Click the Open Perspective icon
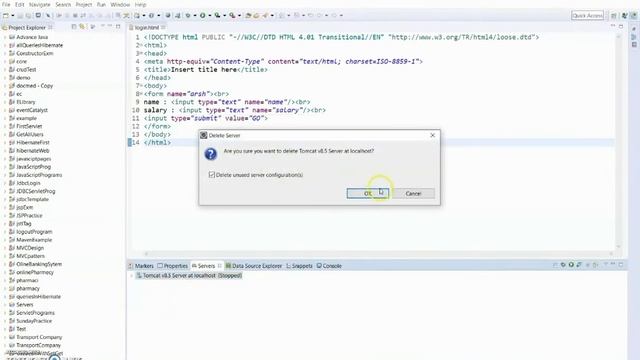 (613, 16)
